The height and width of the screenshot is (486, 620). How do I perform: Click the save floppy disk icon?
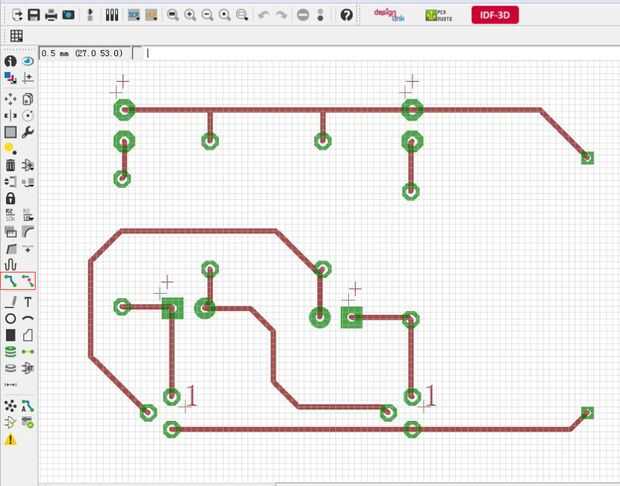pos(34,15)
